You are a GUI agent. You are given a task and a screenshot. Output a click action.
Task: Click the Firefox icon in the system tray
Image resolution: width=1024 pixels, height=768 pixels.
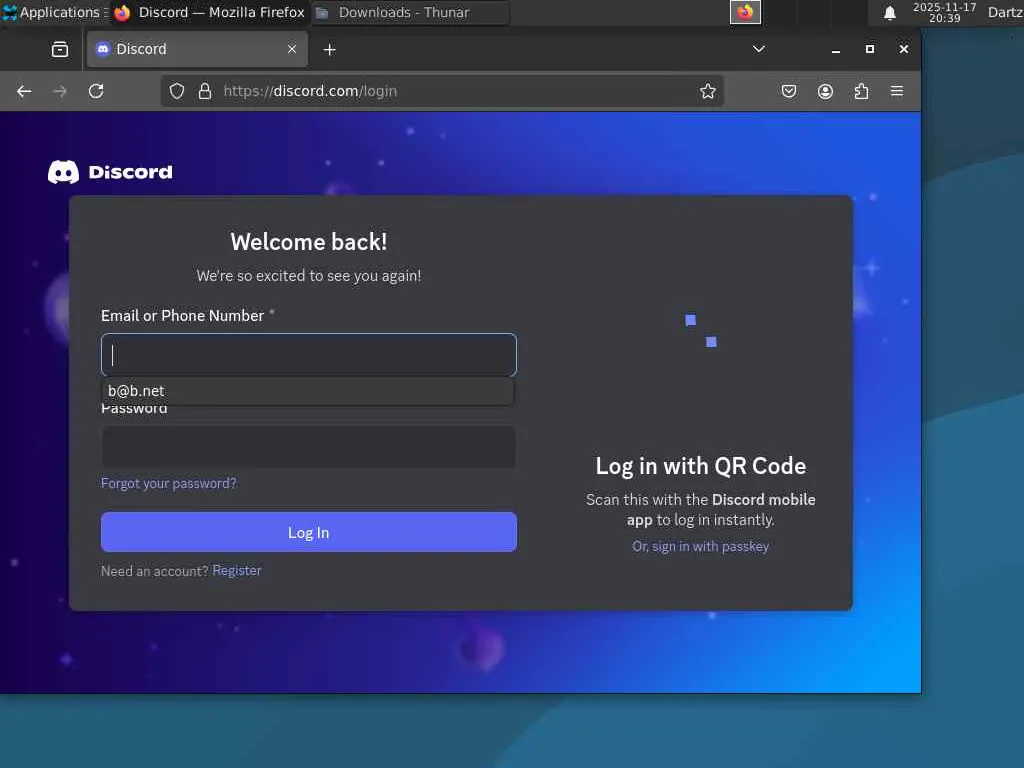745,12
